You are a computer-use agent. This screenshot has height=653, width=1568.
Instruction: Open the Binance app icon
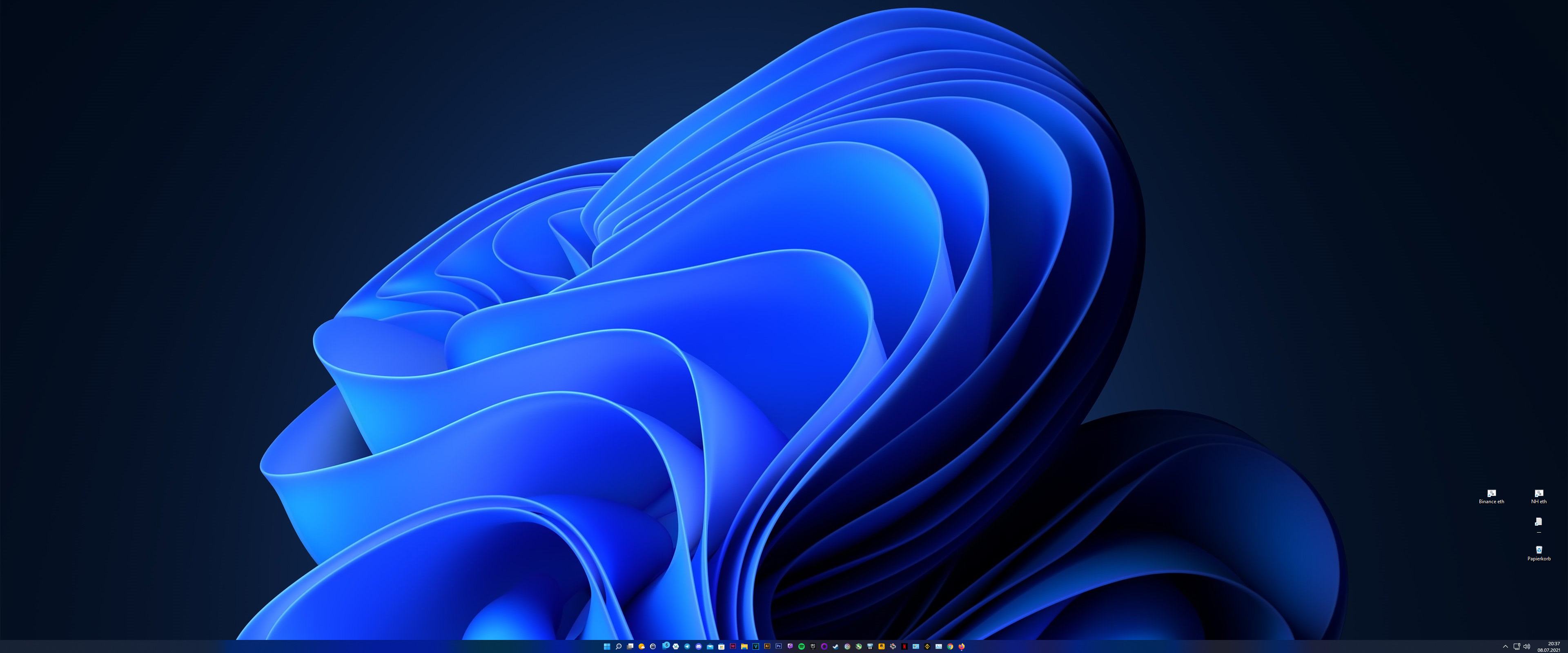click(927, 646)
